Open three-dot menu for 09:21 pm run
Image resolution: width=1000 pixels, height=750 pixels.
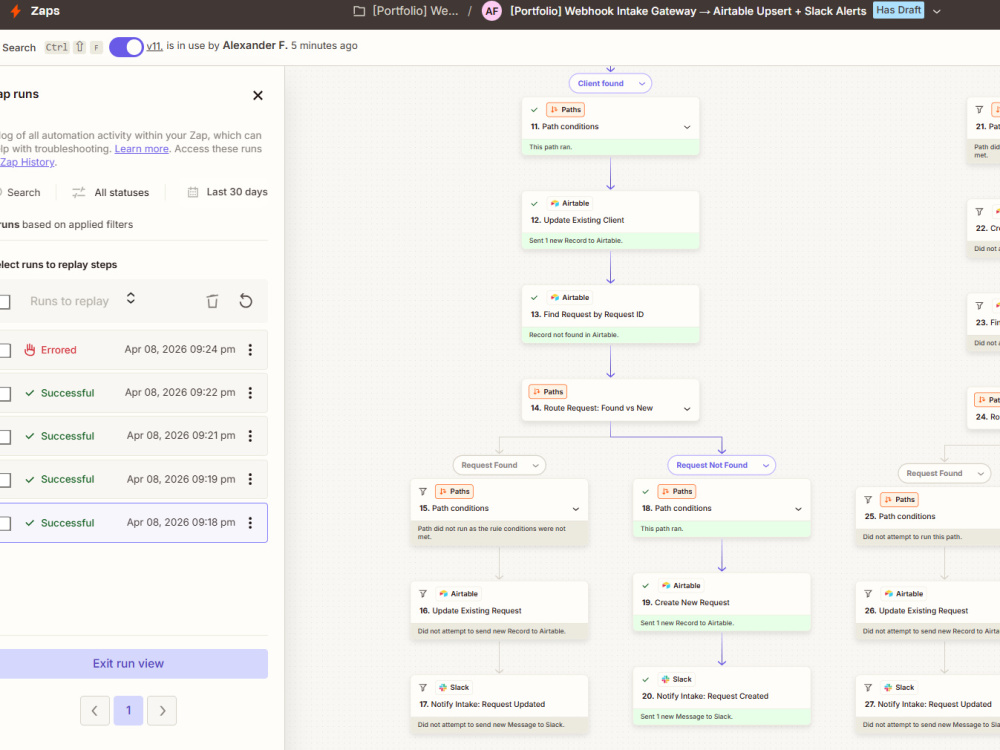pyautogui.click(x=250, y=436)
